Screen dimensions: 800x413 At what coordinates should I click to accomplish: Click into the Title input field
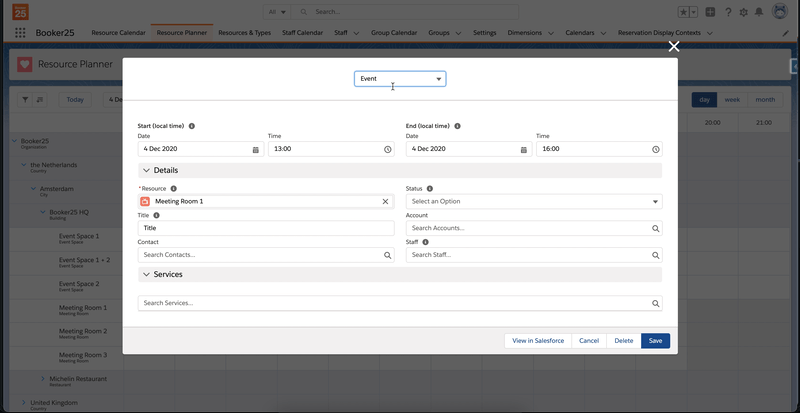click(x=266, y=228)
